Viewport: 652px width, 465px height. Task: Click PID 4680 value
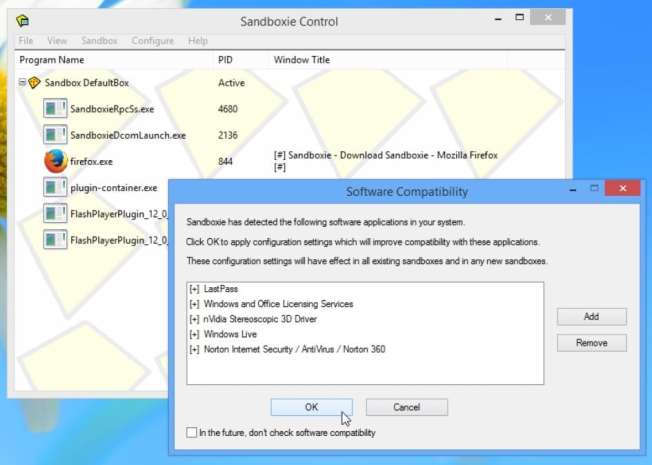coord(228,109)
